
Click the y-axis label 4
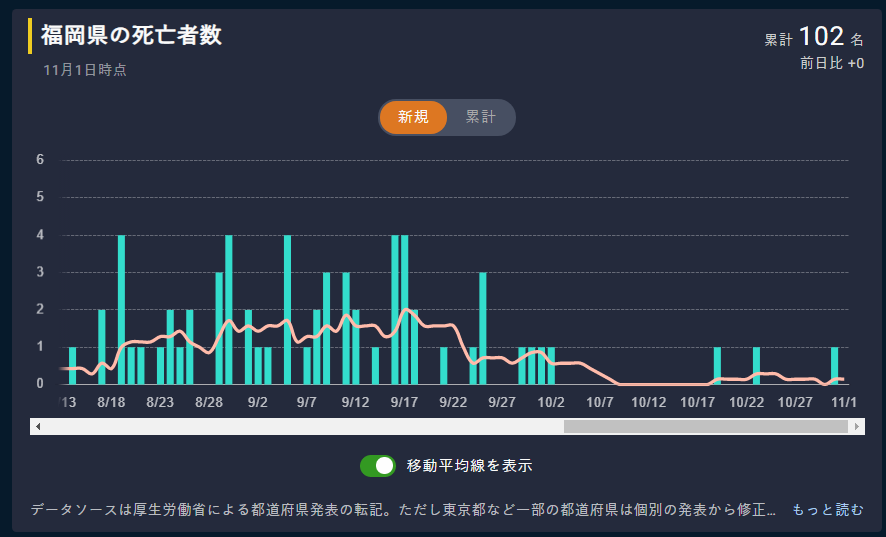[40, 235]
